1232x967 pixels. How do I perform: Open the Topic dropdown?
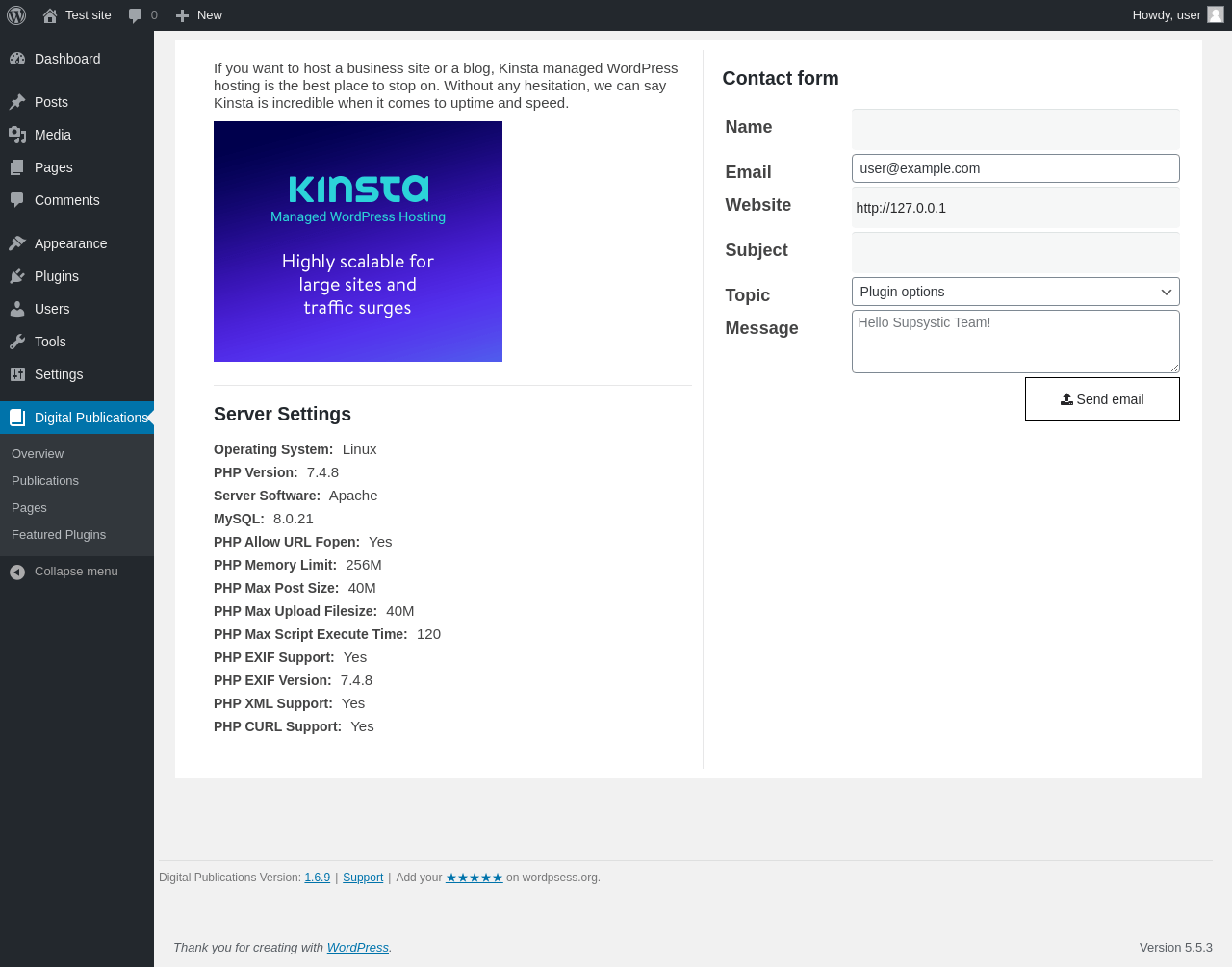point(1015,292)
